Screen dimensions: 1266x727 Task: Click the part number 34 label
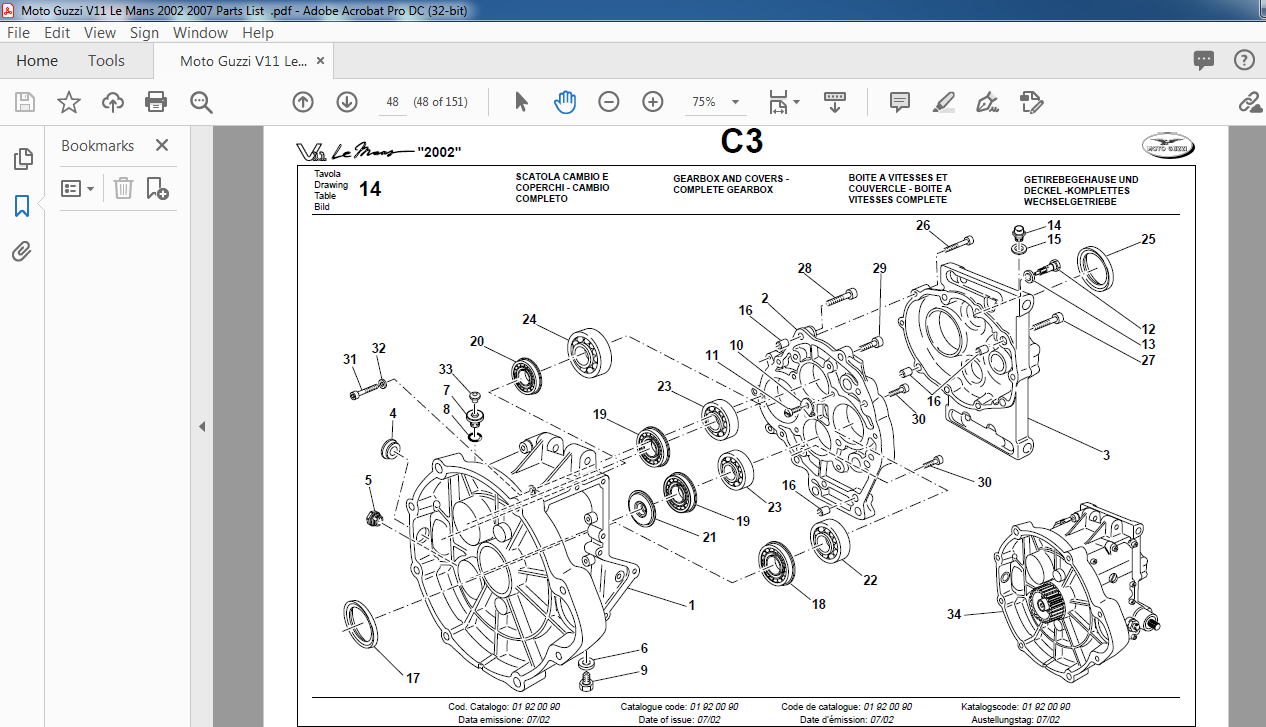click(x=954, y=614)
